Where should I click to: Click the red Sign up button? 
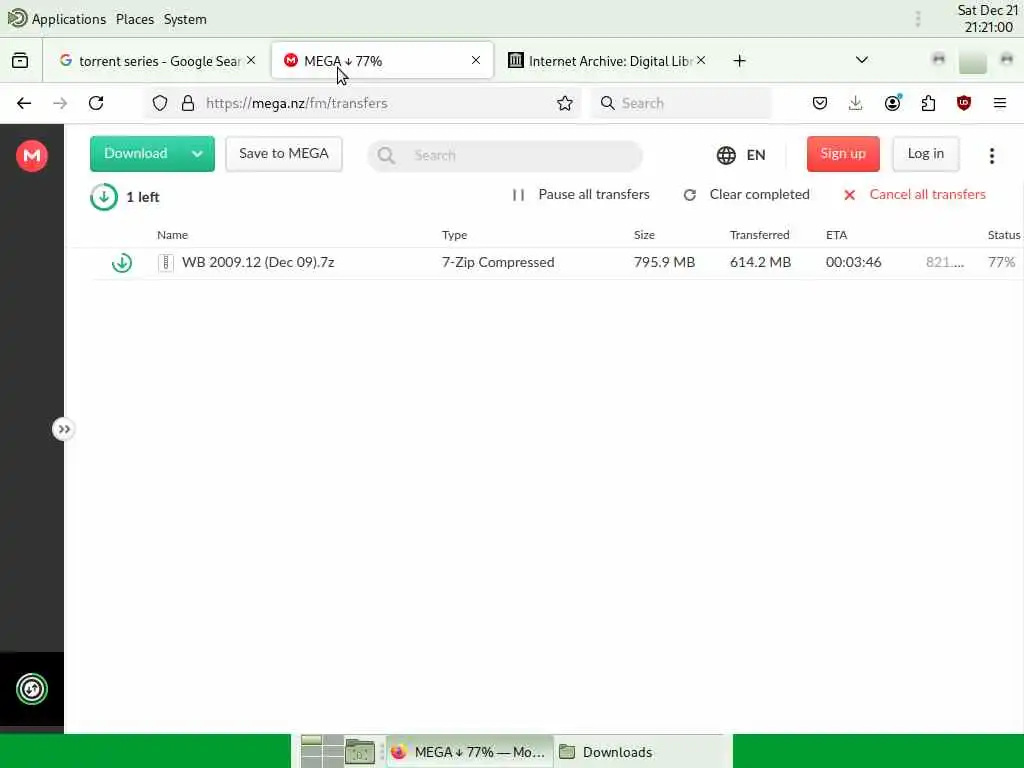[x=843, y=154]
